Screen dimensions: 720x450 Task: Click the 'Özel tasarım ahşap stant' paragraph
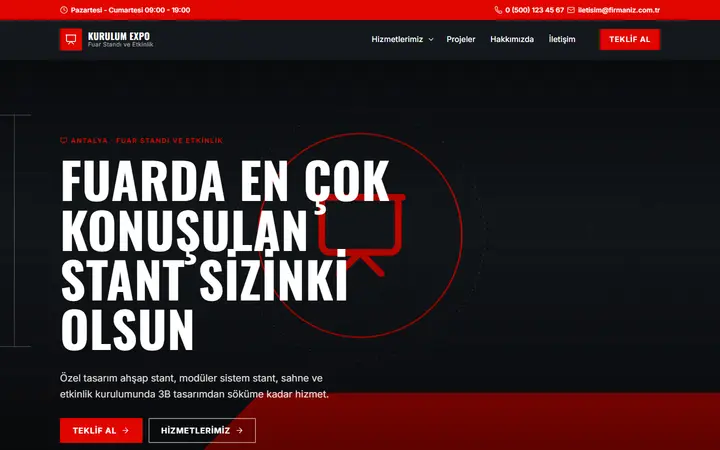click(x=194, y=386)
